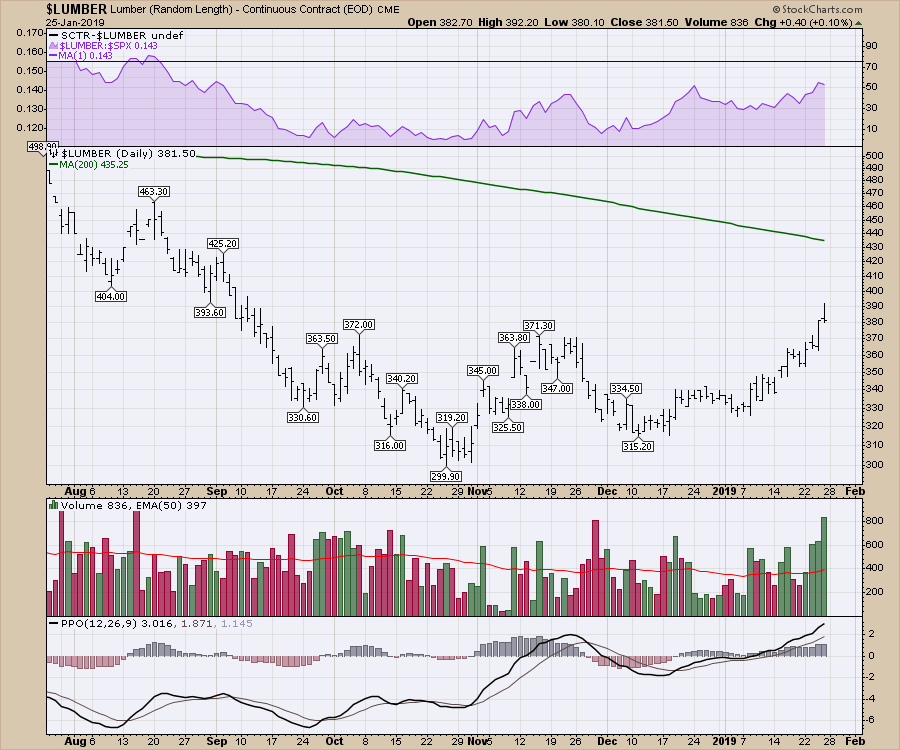This screenshot has width=900, height=750.
Task: Click the 372.00 price label
Action: (x=359, y=325)
